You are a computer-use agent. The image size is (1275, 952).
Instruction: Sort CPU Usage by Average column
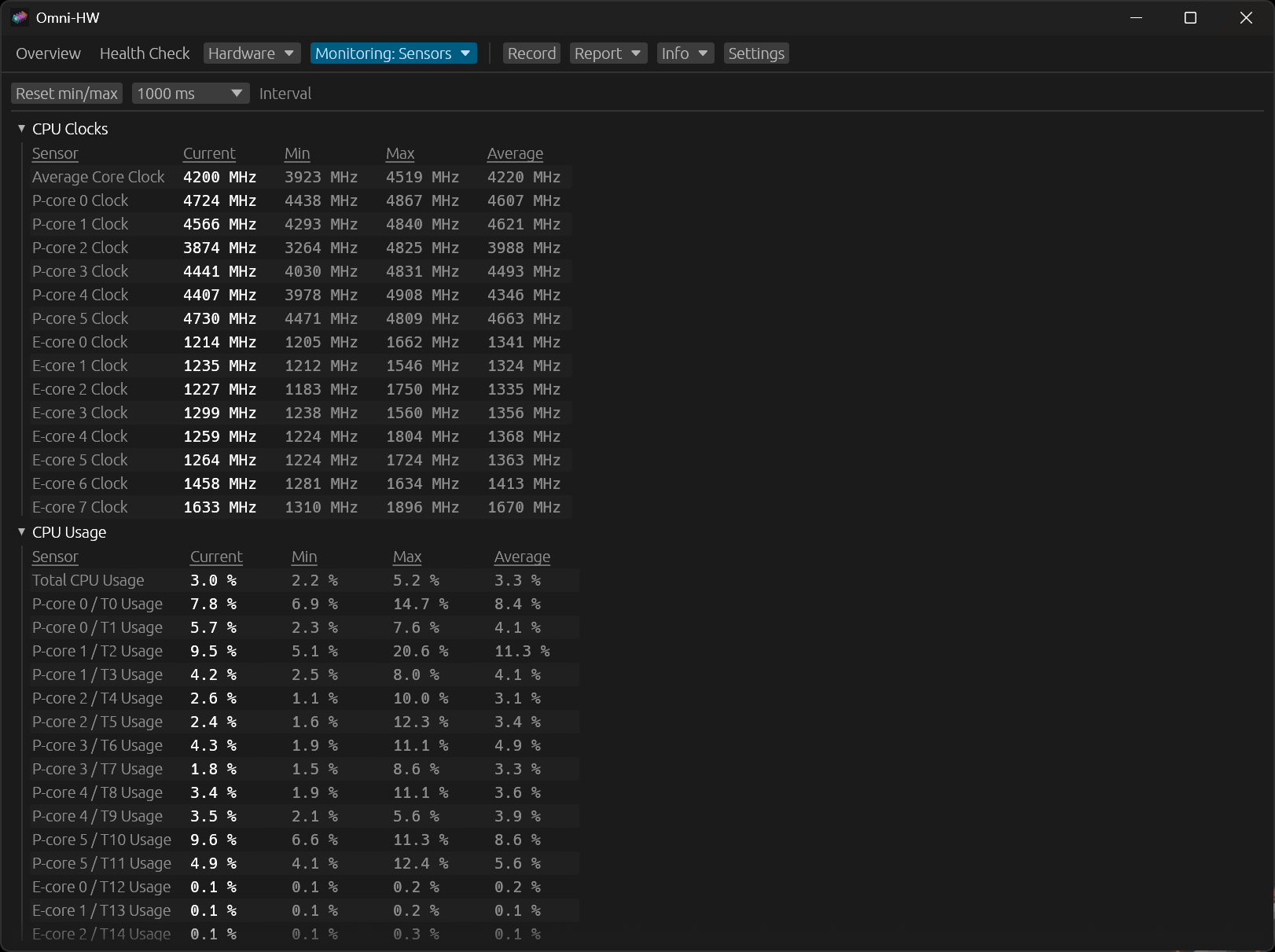coord(522,557)
